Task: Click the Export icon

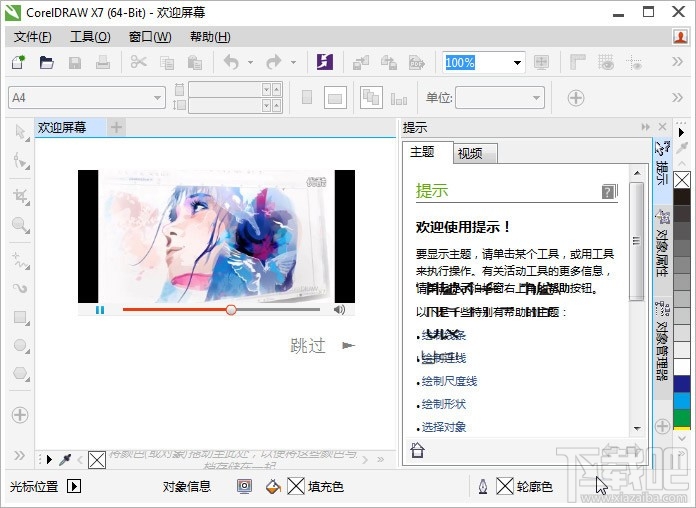Action: 389,62
